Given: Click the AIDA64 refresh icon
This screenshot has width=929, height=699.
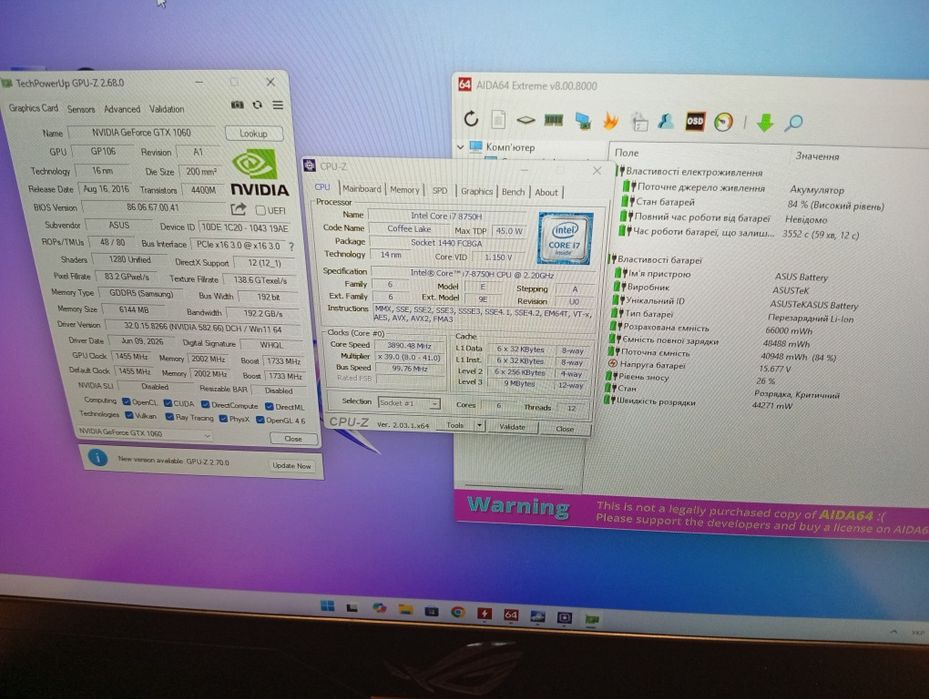Looking at the screenshot, I should tap(471, 119).
